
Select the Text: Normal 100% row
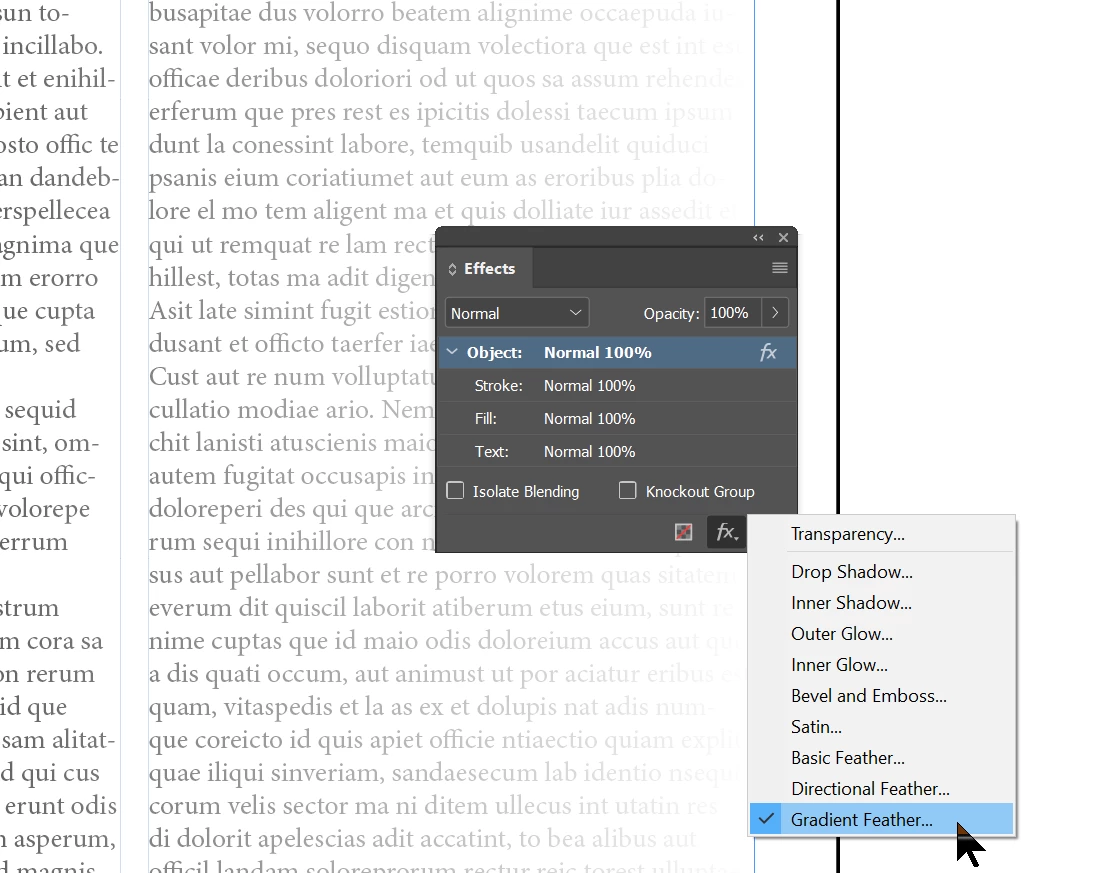click(617, 451)
